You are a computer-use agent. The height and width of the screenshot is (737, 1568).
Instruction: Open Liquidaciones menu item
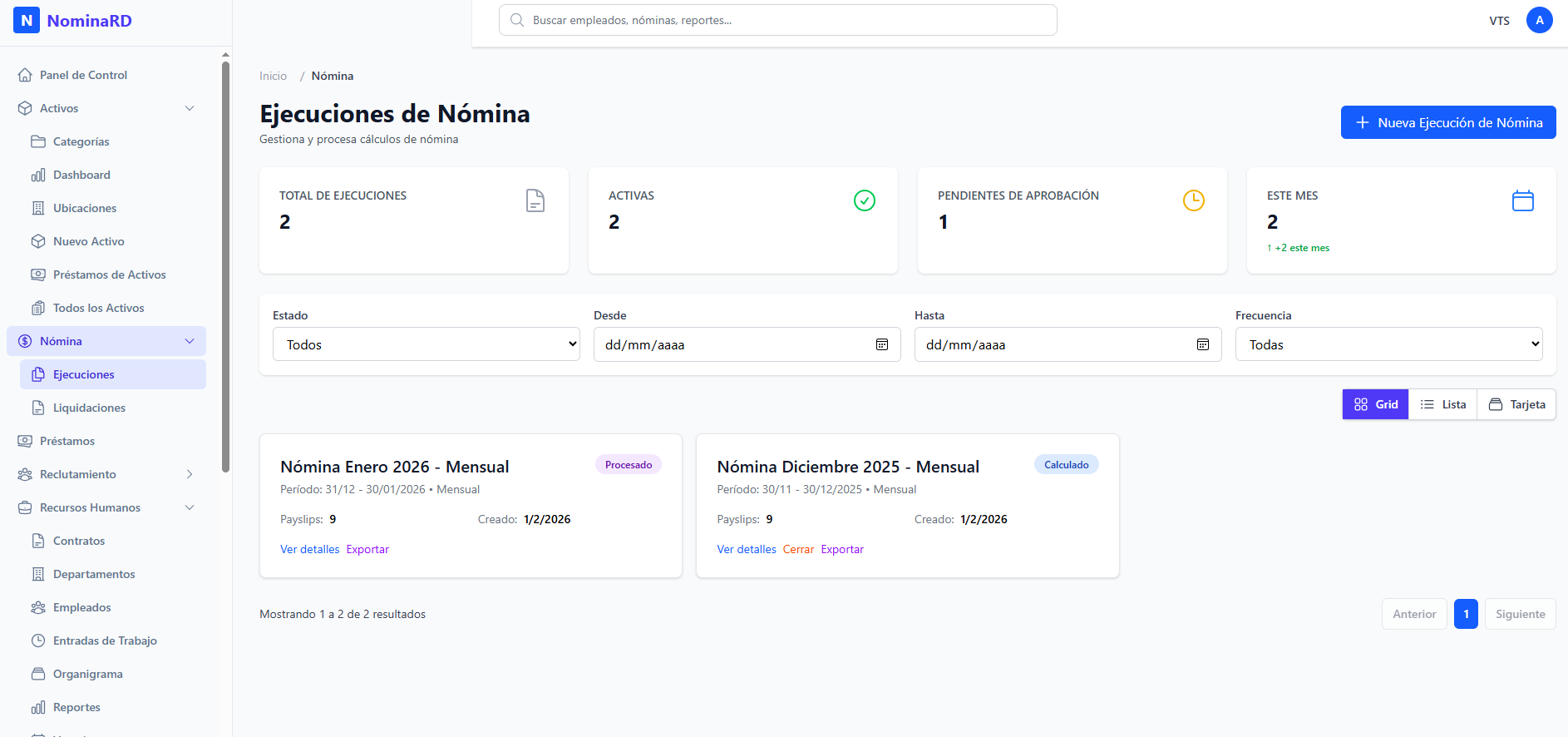pos(113,408)
